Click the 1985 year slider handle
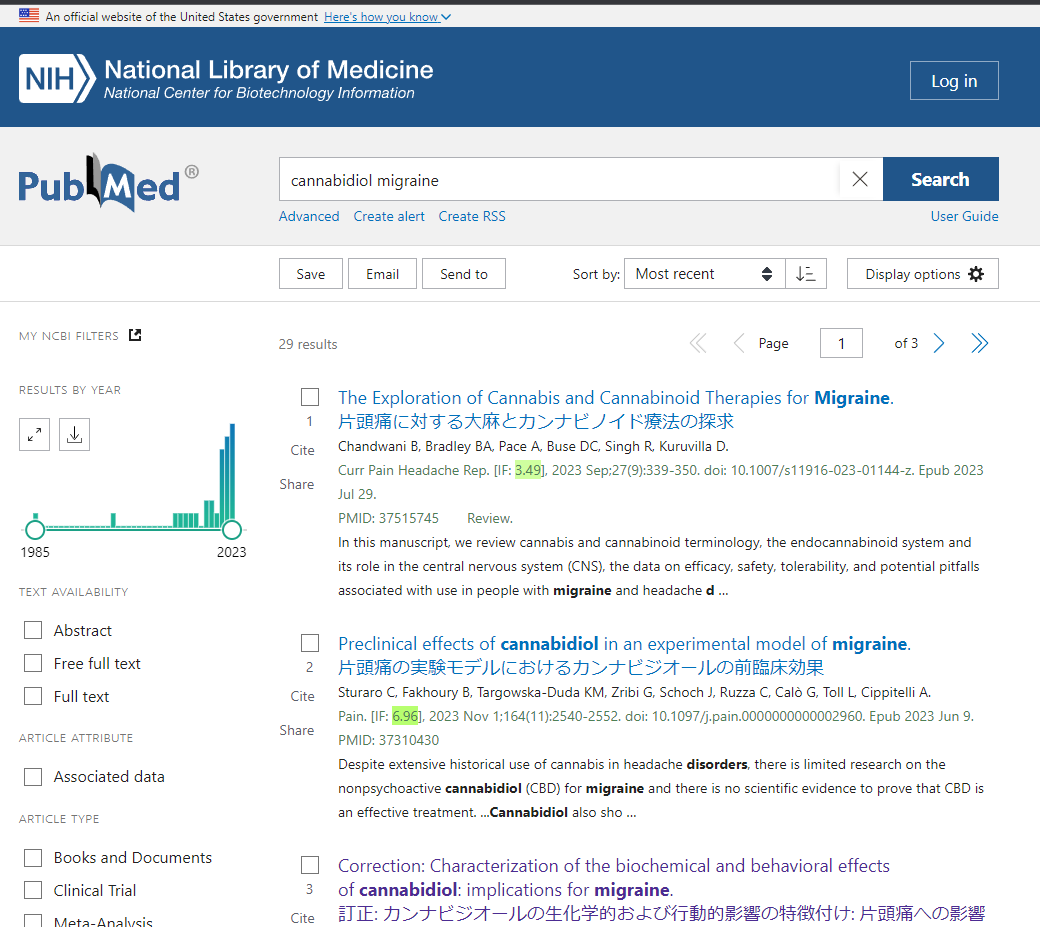The image size is (1040, 927). point(34,529)
